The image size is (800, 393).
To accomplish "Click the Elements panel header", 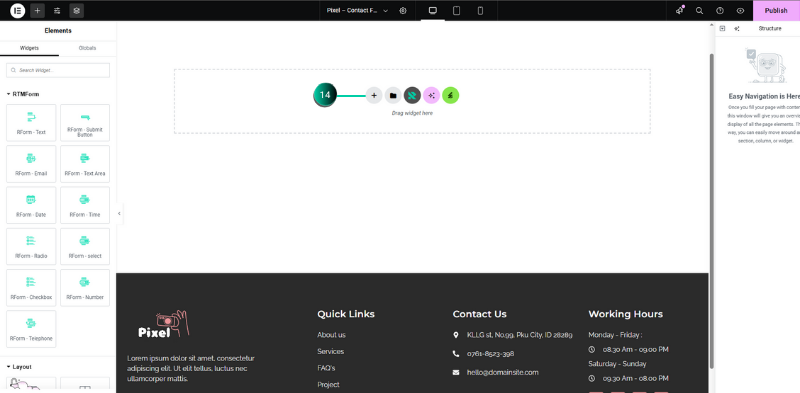I will coord(58,31).
